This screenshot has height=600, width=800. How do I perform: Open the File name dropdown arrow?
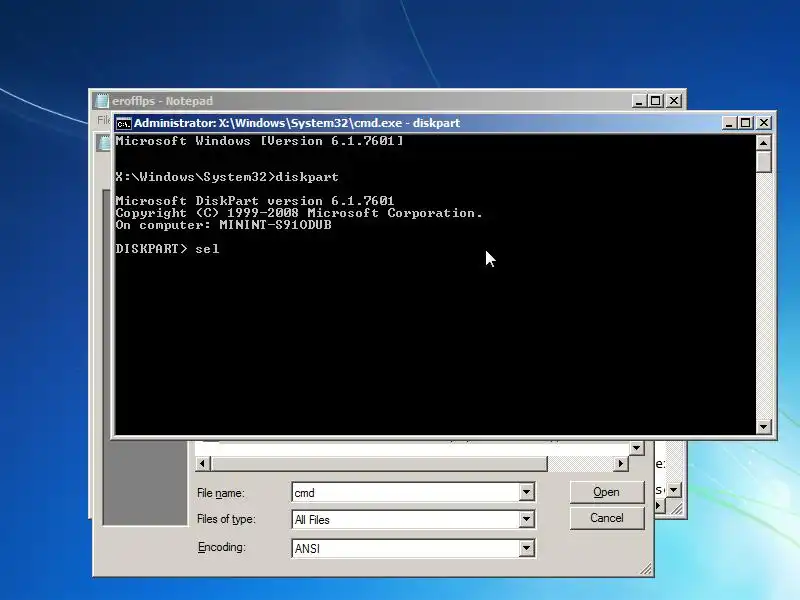click(x=527, y=492)
